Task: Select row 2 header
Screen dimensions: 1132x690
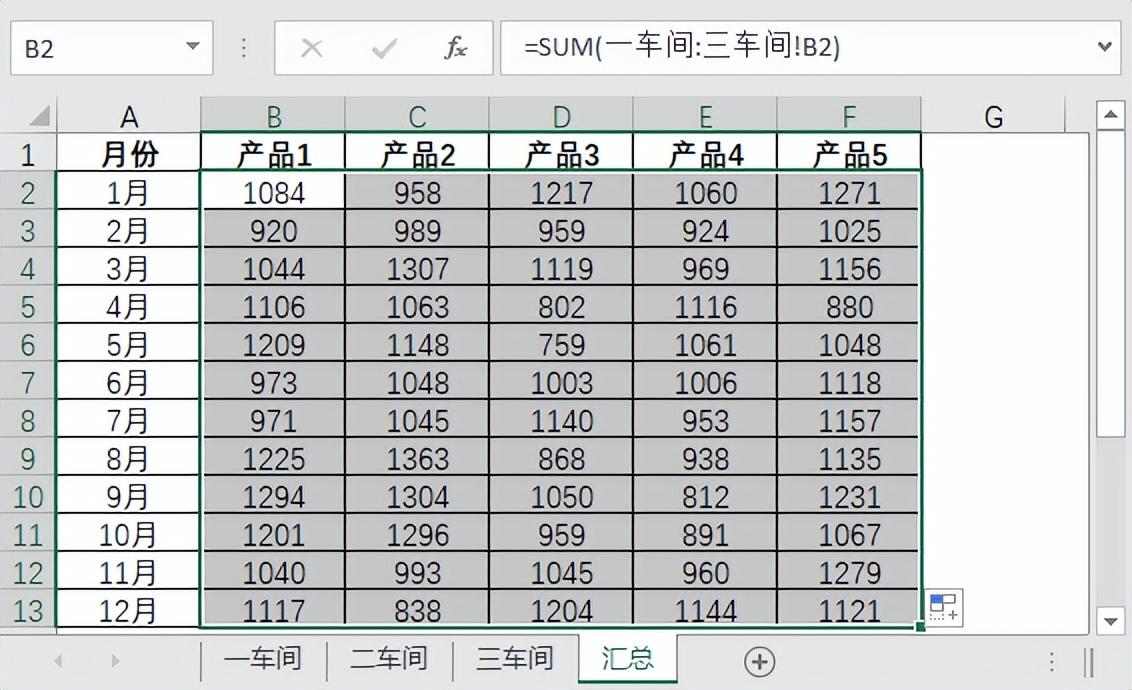Action: [x=27, y=192]
